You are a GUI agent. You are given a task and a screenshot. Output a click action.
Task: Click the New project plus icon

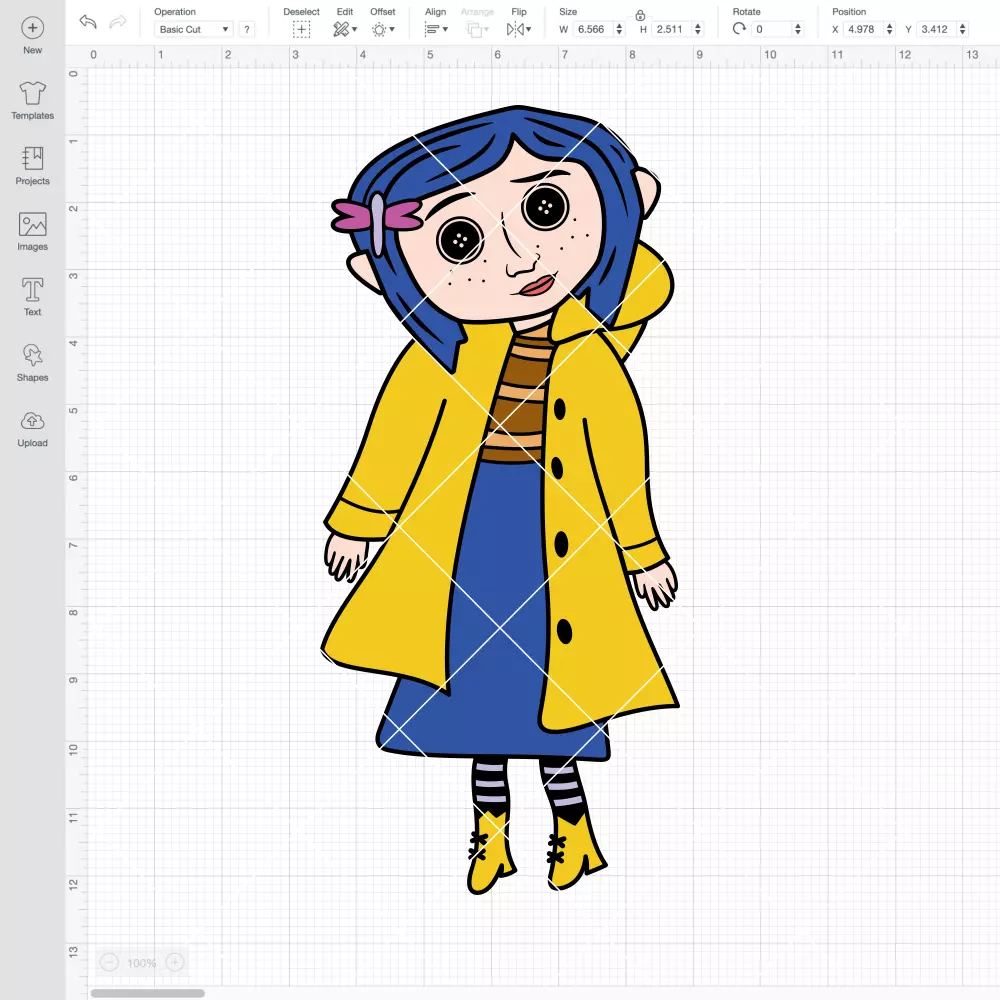tap(33, 28)
